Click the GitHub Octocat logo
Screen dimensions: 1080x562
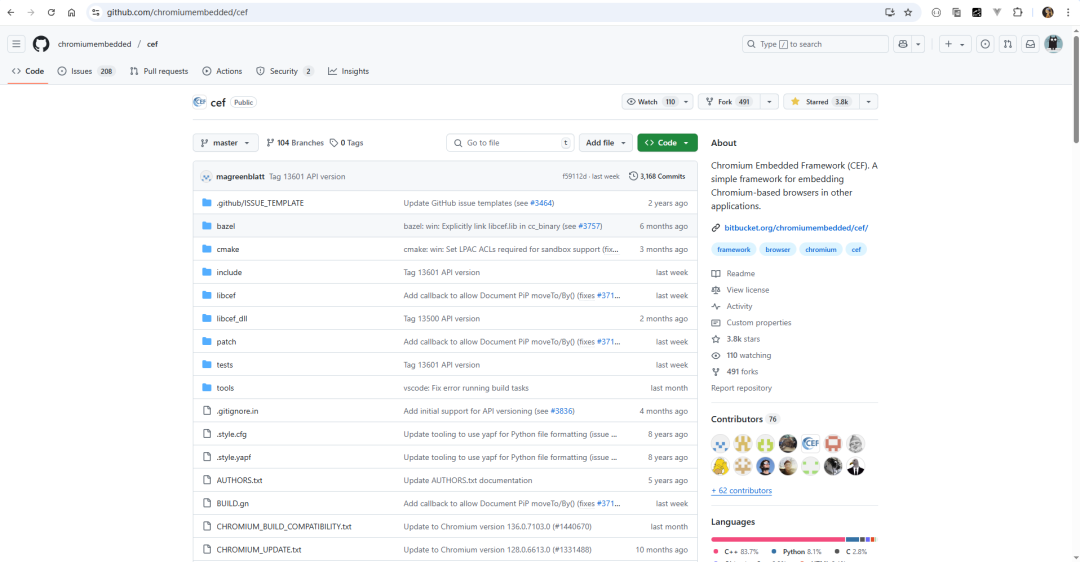click(x=41, y=44)
